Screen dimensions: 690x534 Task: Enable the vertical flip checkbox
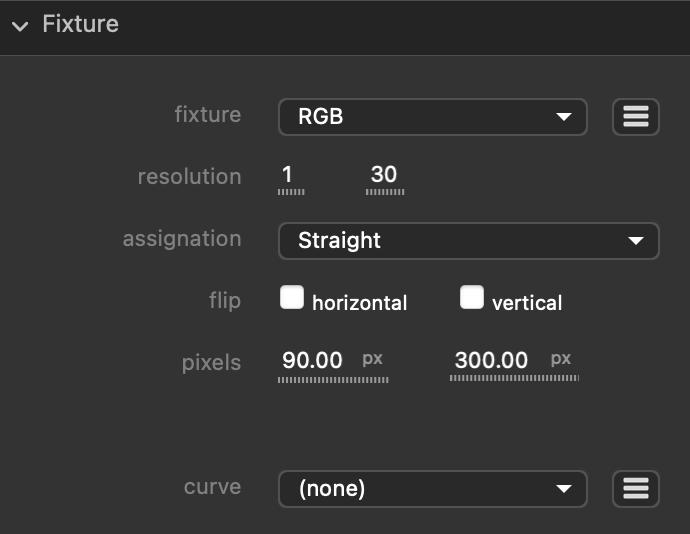pos(472,298)
